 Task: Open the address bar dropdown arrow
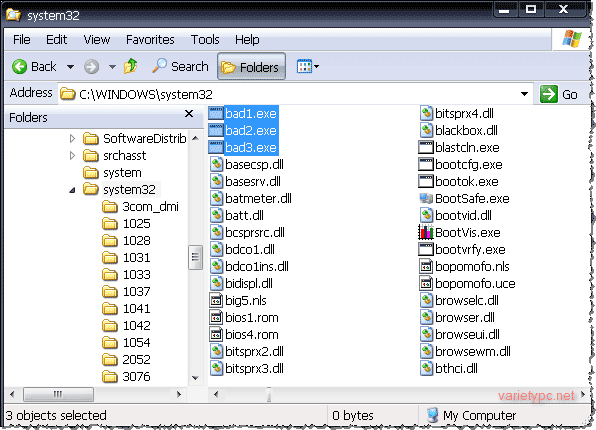524,94
